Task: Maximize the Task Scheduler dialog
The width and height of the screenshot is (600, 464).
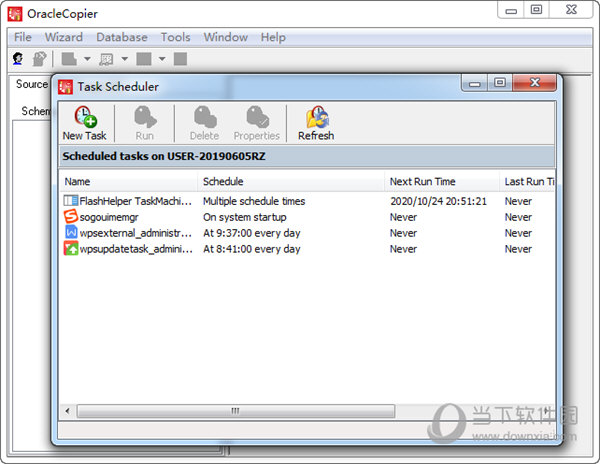Action: click(x=500, y=83)
